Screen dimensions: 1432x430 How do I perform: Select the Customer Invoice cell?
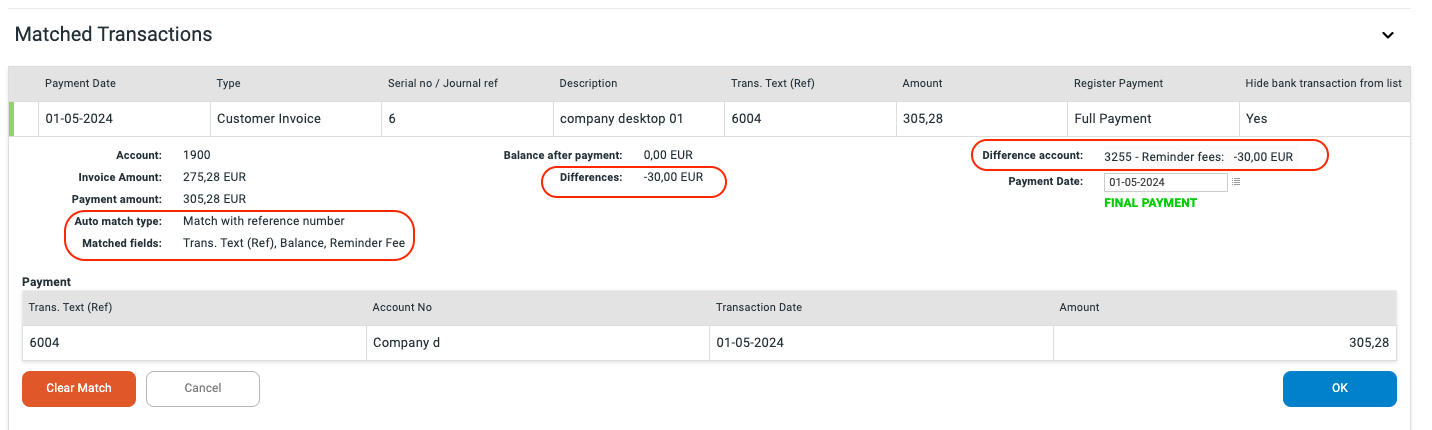point(269,118)
